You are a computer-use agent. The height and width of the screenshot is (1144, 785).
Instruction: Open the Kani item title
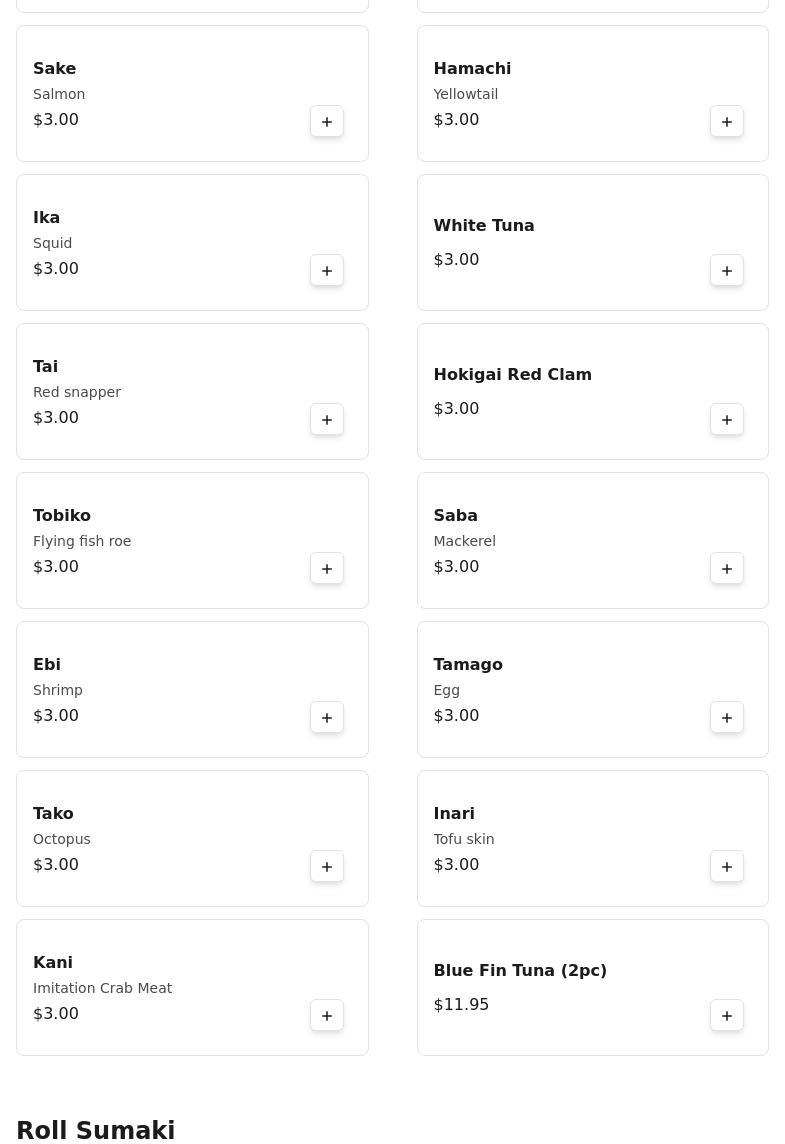pos(53,962)
